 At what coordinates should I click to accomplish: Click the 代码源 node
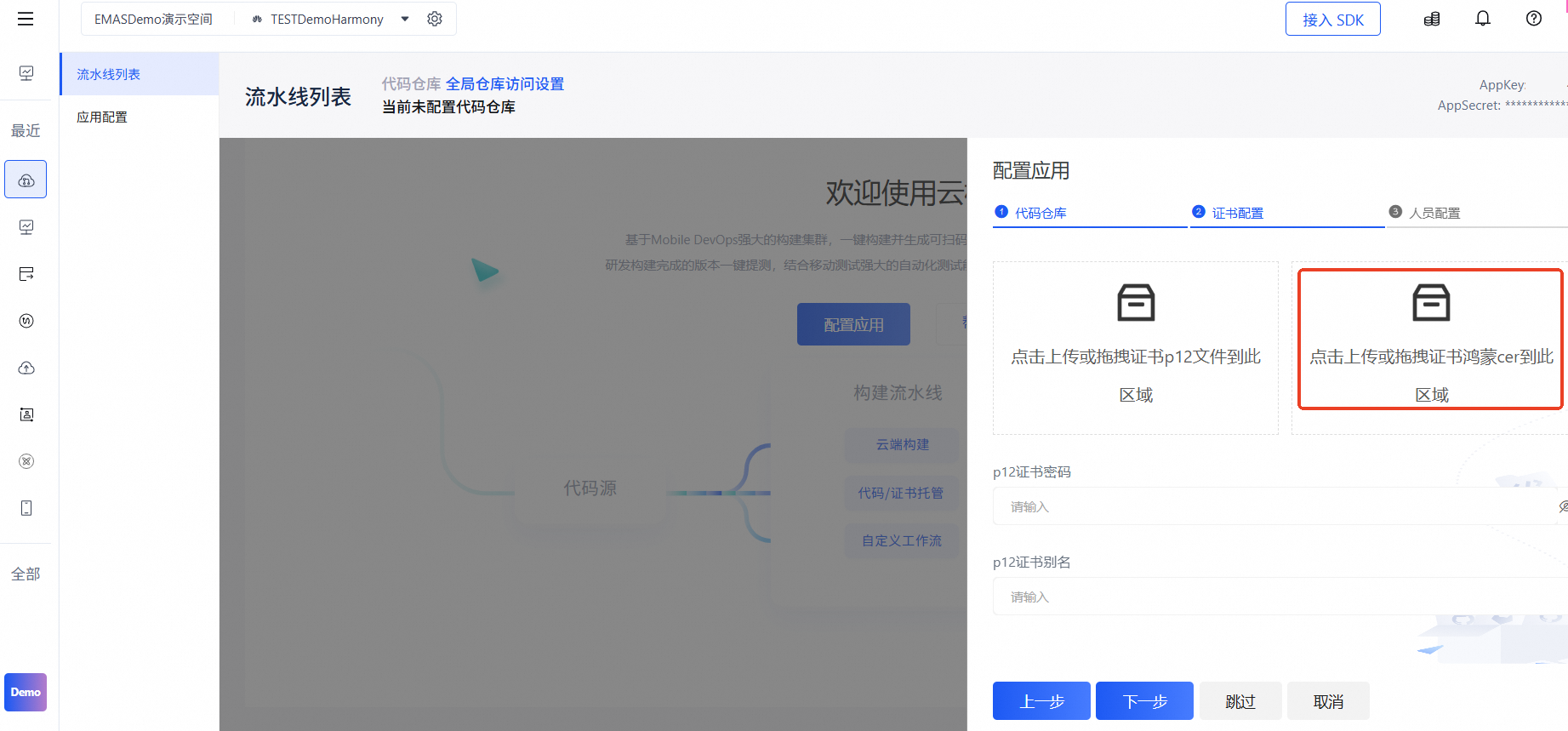pyautogui.click(x=590, y=488)
